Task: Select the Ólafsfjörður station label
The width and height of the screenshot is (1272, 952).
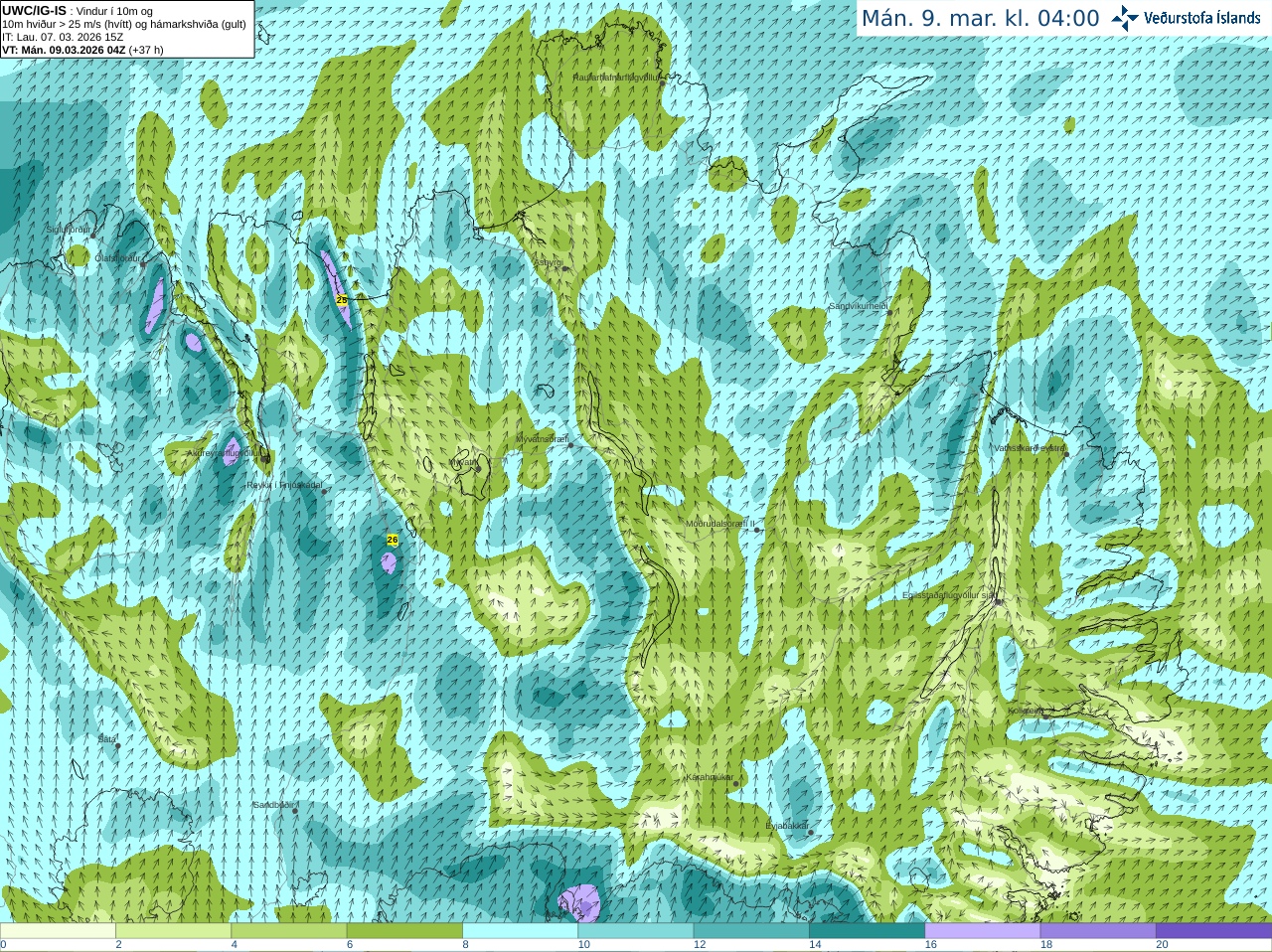Action: [x=117, y=258]
